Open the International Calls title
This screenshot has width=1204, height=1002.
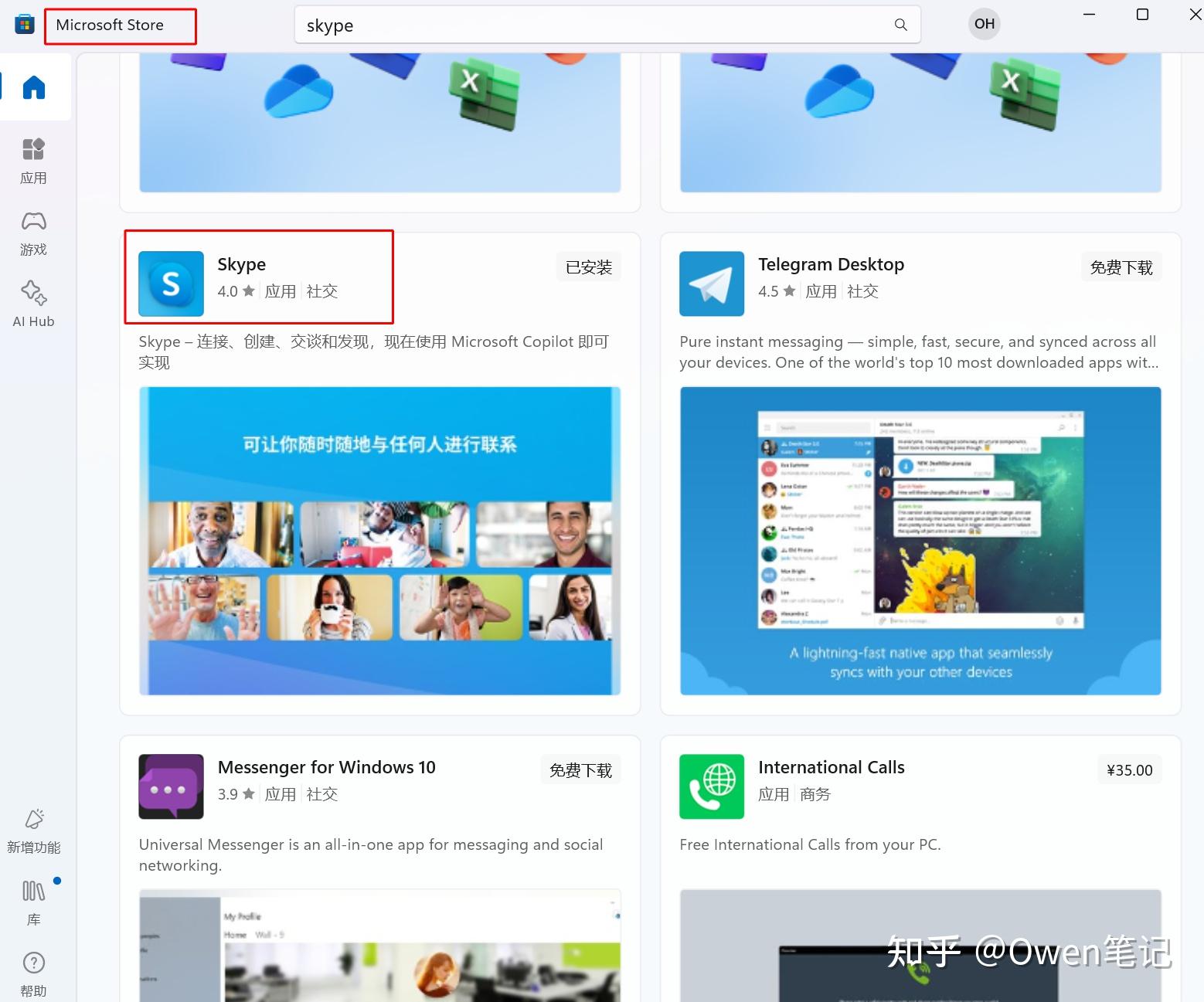tap(831, 767)
